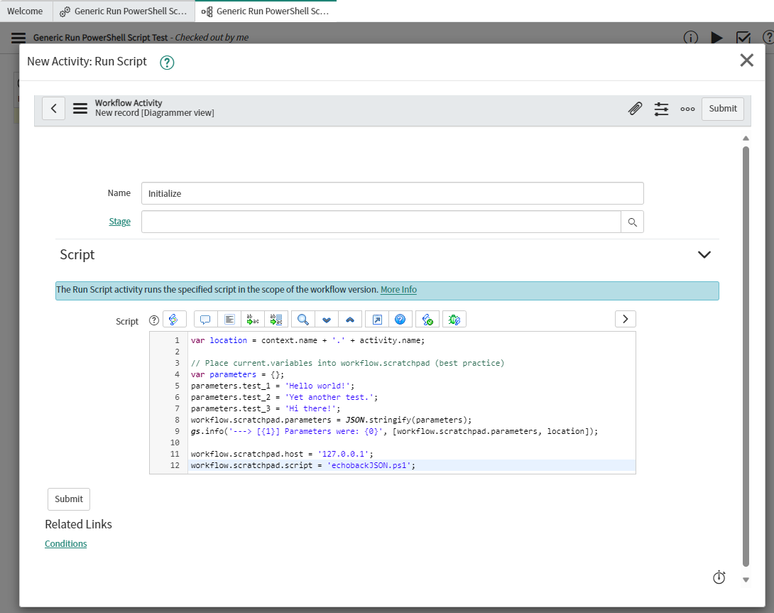Click the scrollbar up arrow

[x=746, y=139]
